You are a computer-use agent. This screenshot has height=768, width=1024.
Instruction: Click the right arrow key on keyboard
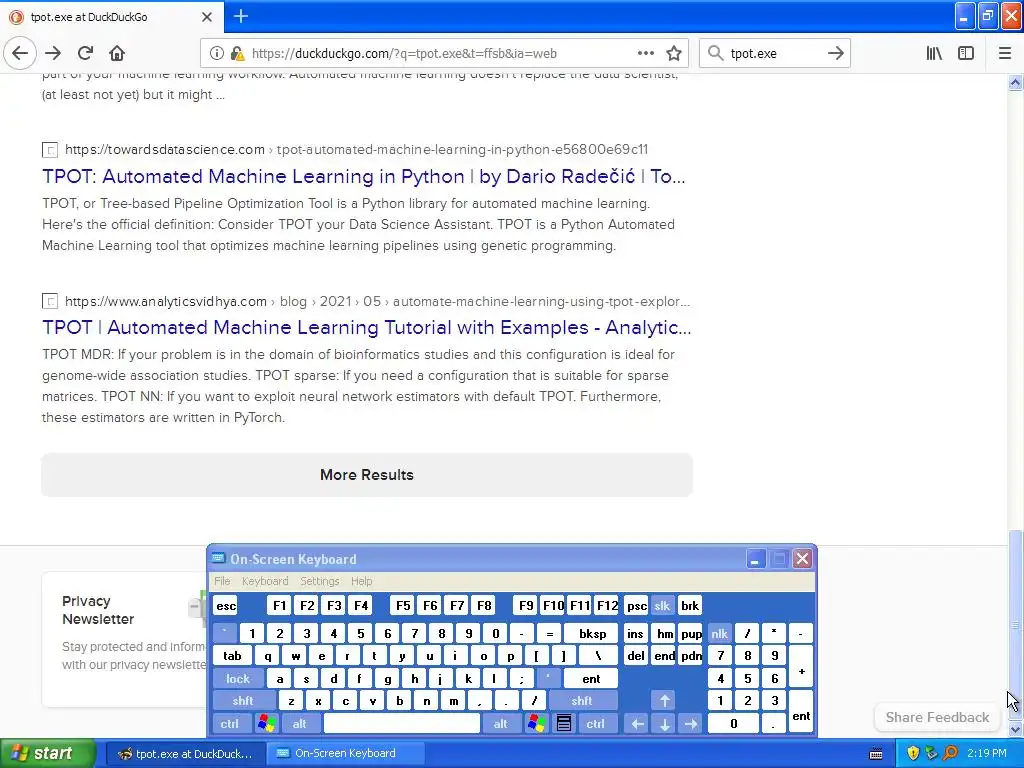click(x=691, y=723)
